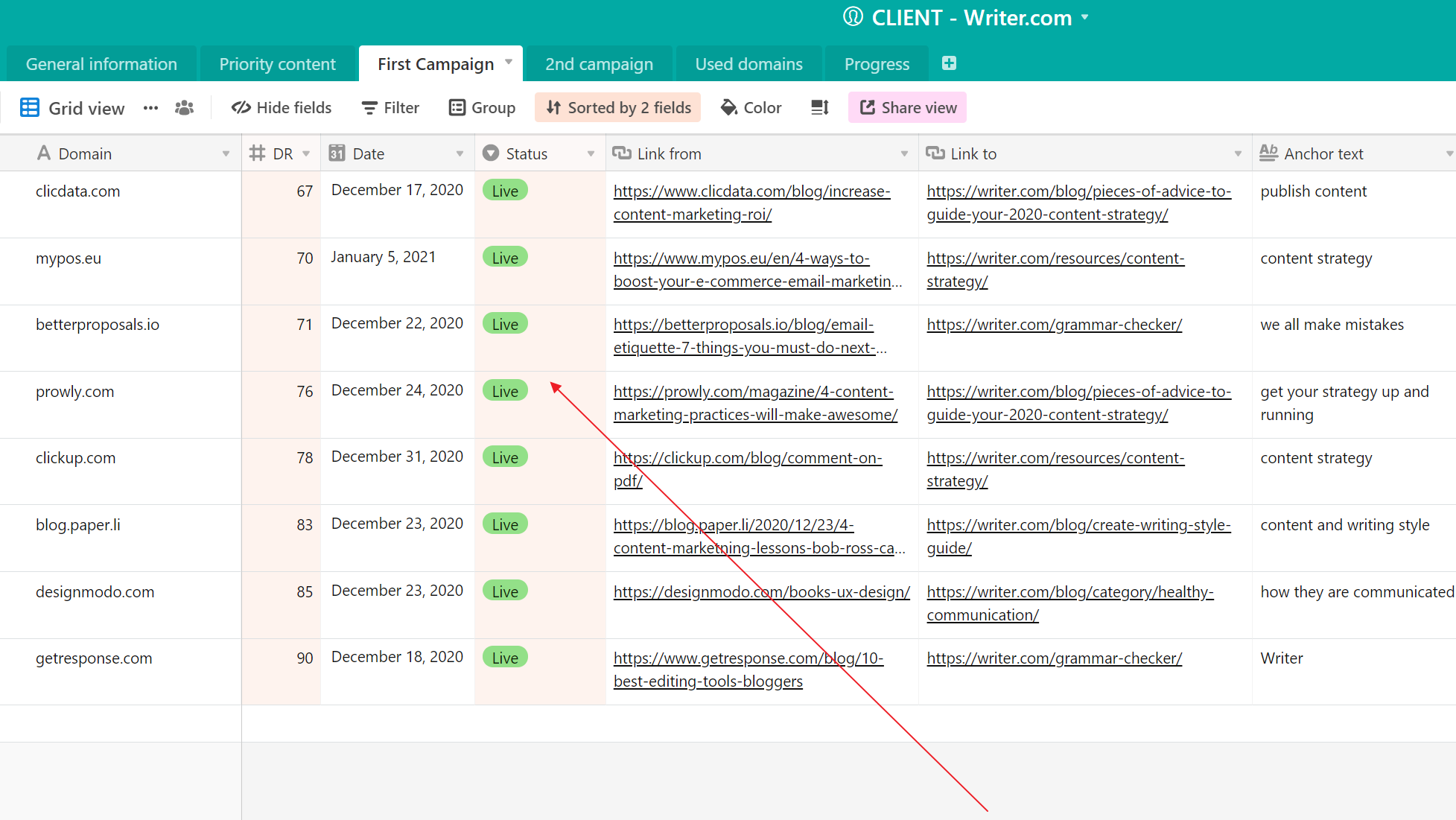Open Link to column dropdown arrow

click(1238, 154)
